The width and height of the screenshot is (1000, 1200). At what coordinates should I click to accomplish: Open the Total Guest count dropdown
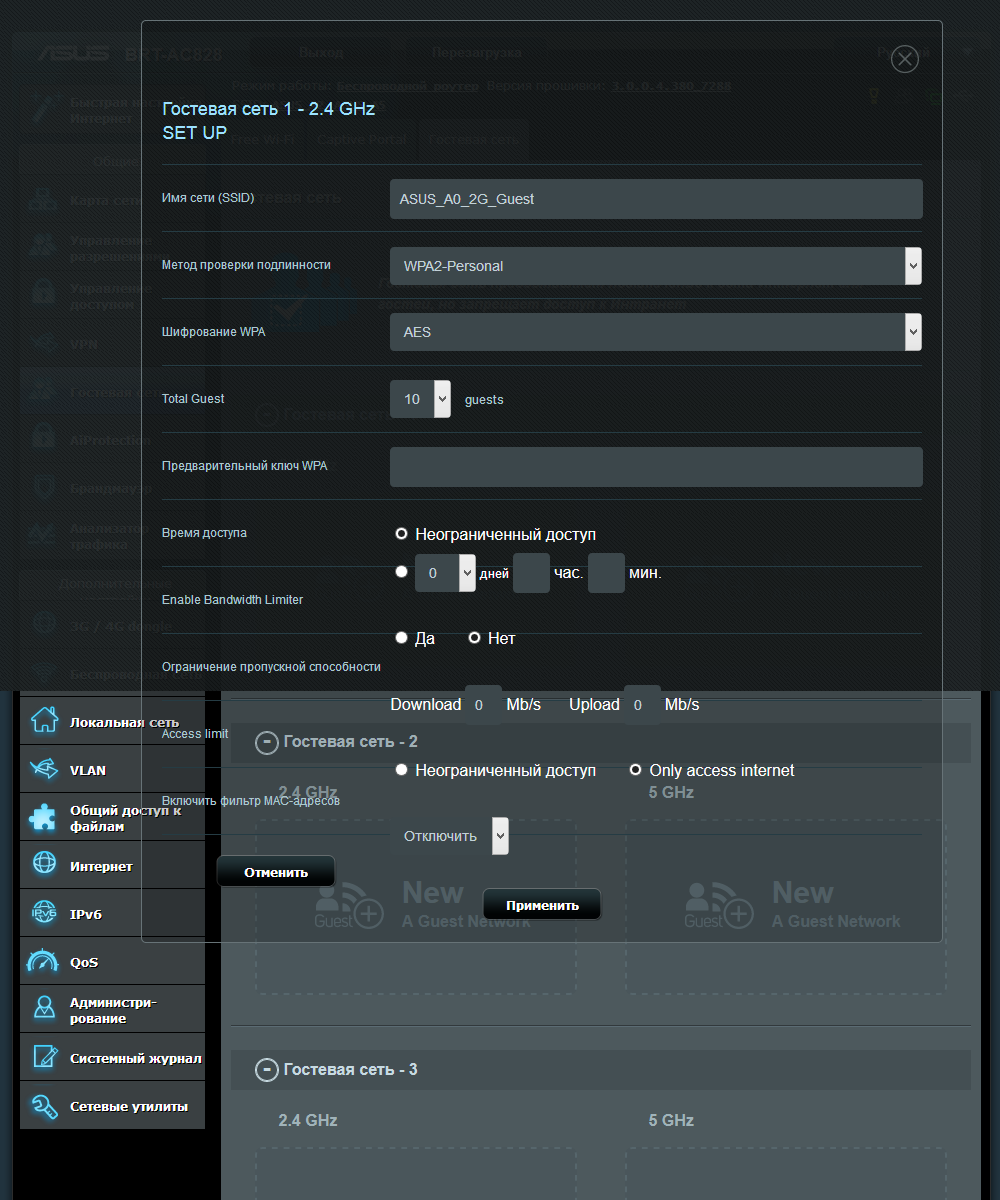[x=420, y=399]
